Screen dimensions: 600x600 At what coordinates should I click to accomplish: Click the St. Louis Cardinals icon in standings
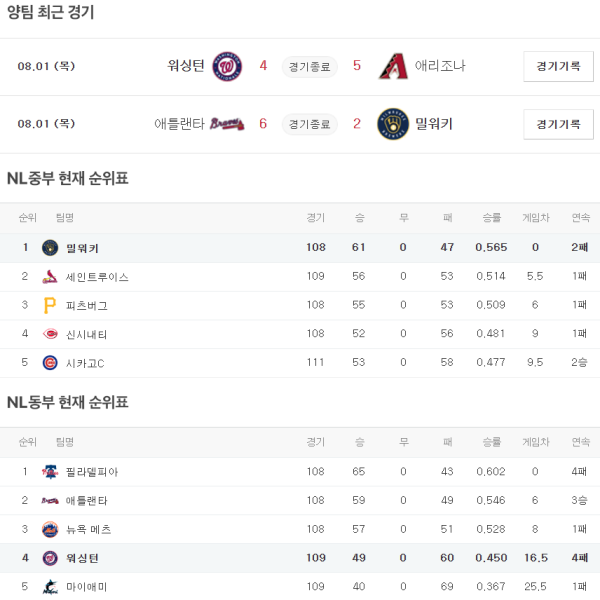(x=50, y=276)
